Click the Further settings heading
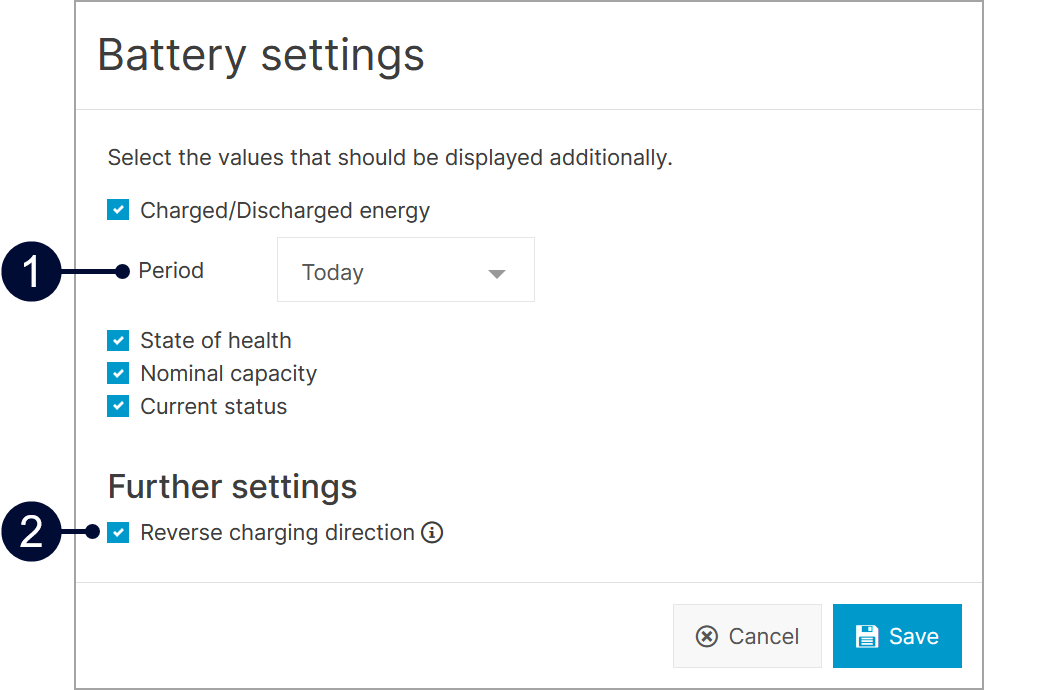 click(232, 487)
